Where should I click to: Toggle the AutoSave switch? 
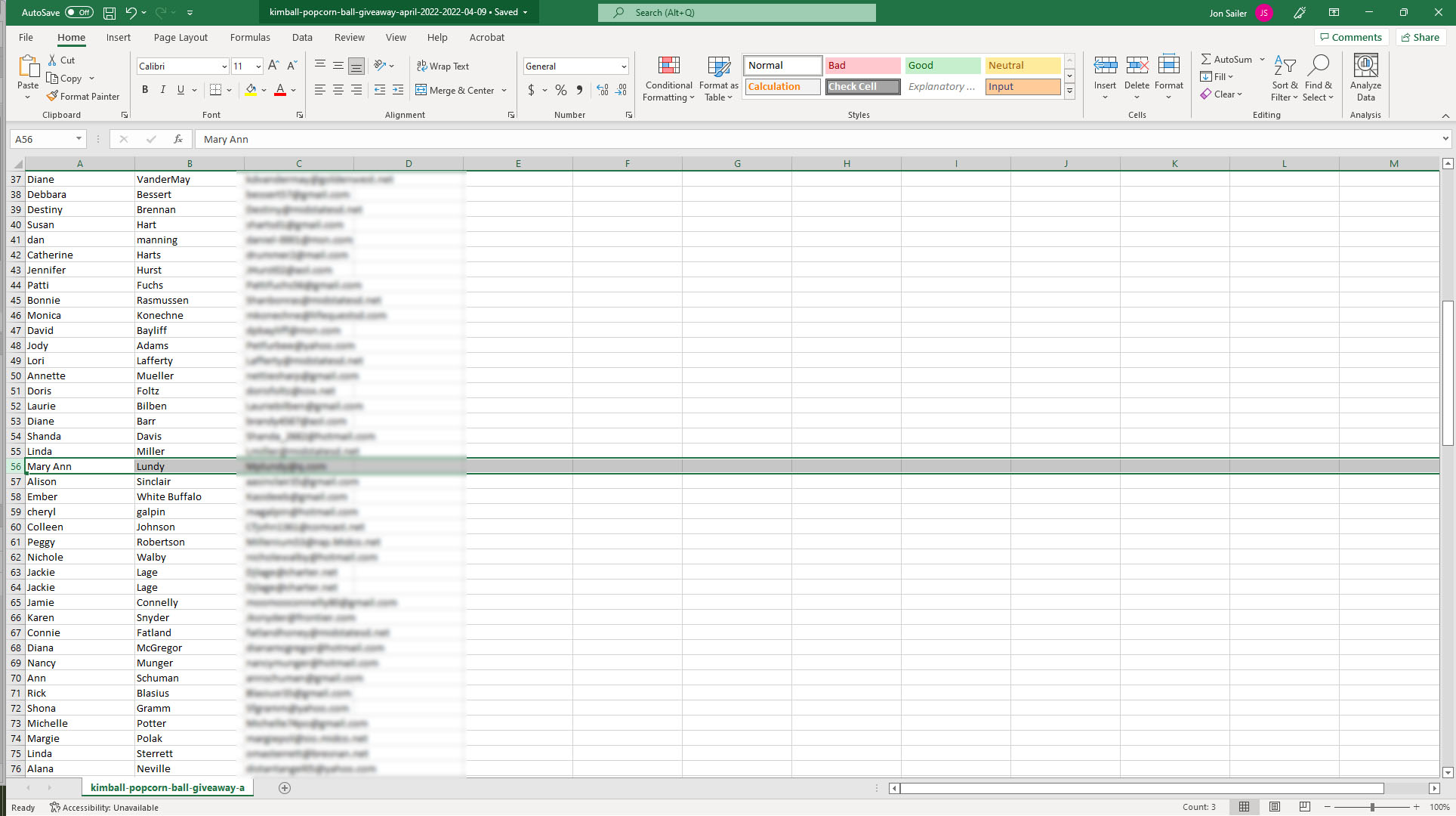click(79, 13)
